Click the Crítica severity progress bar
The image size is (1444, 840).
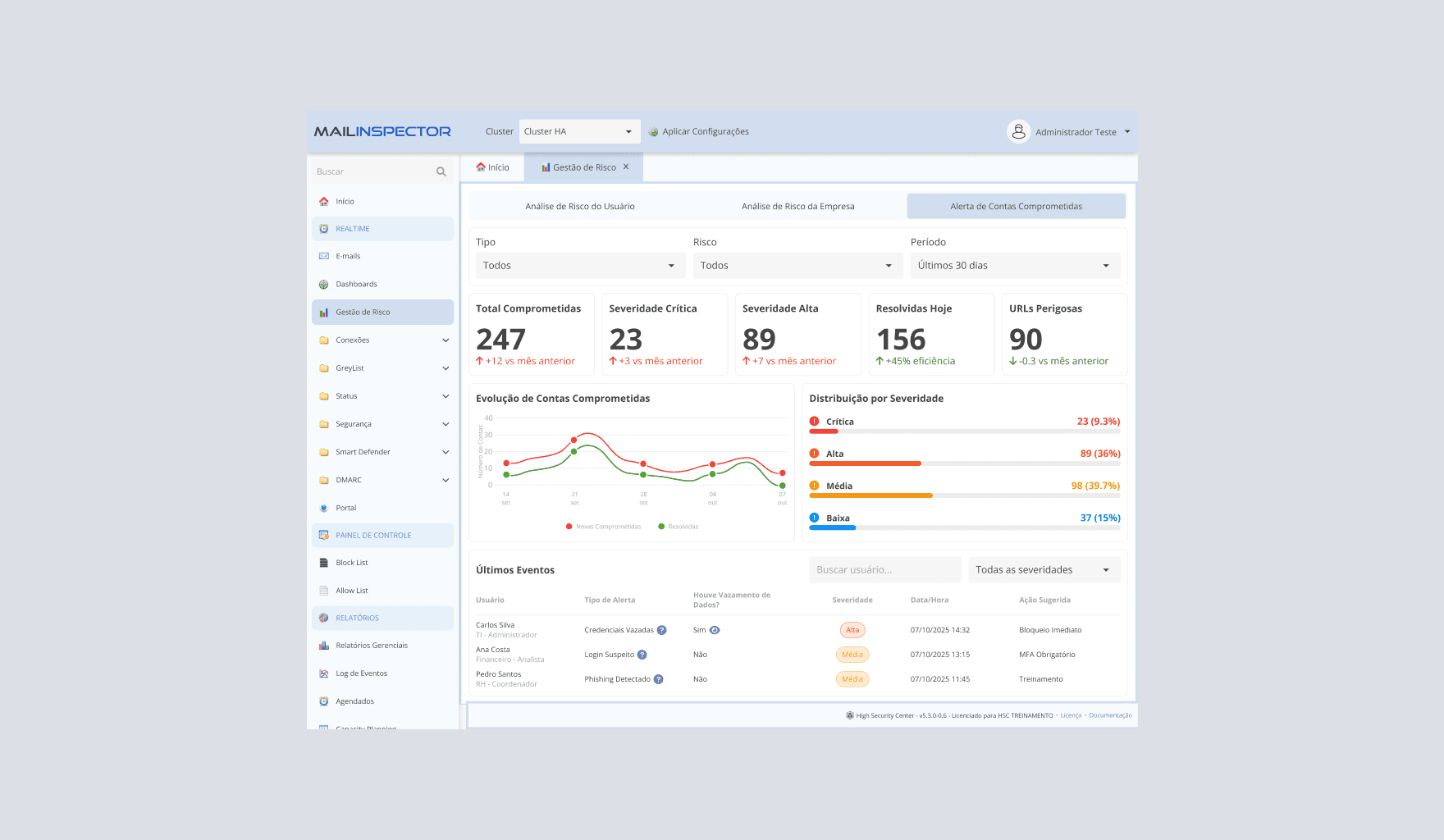[x=965, y=431]
